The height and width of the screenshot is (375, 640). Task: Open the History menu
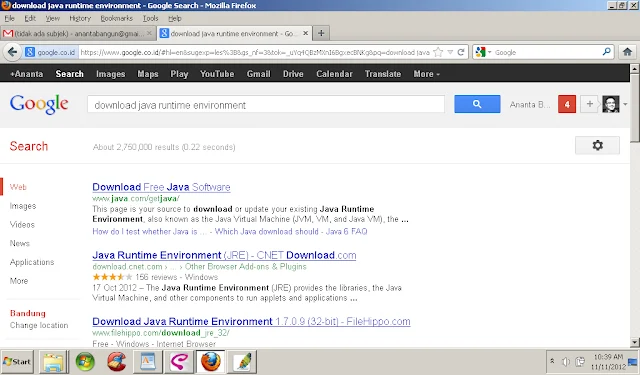pyautogui.click(x=80, y=18)
